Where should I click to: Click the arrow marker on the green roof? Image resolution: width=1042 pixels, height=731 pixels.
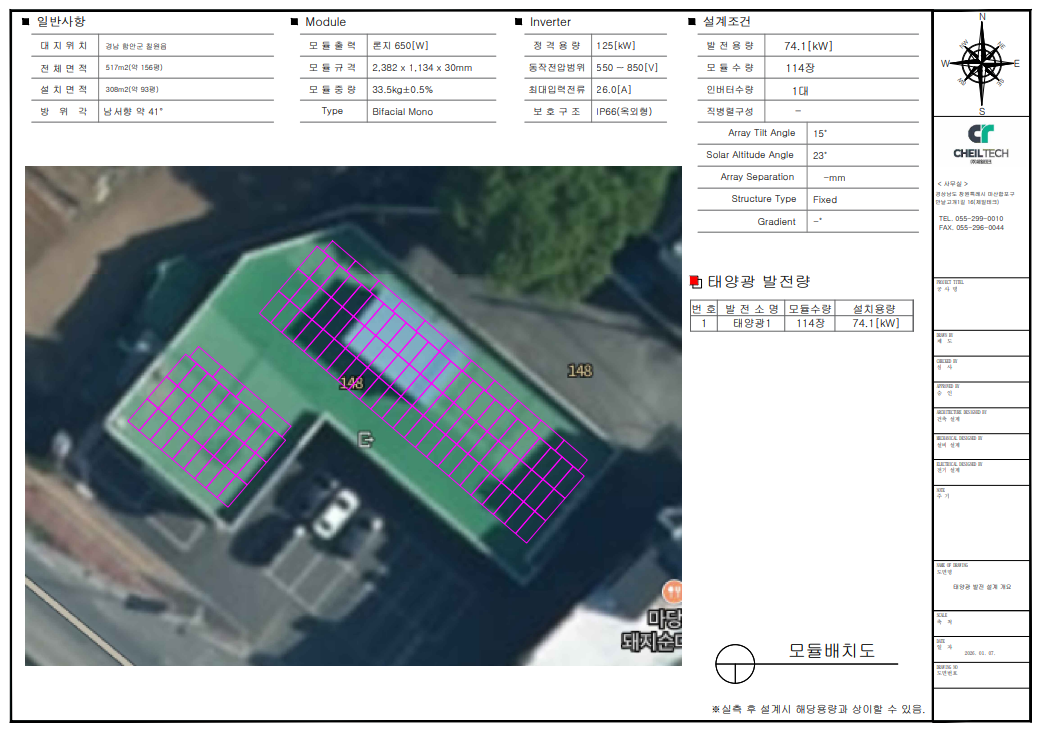365,438
